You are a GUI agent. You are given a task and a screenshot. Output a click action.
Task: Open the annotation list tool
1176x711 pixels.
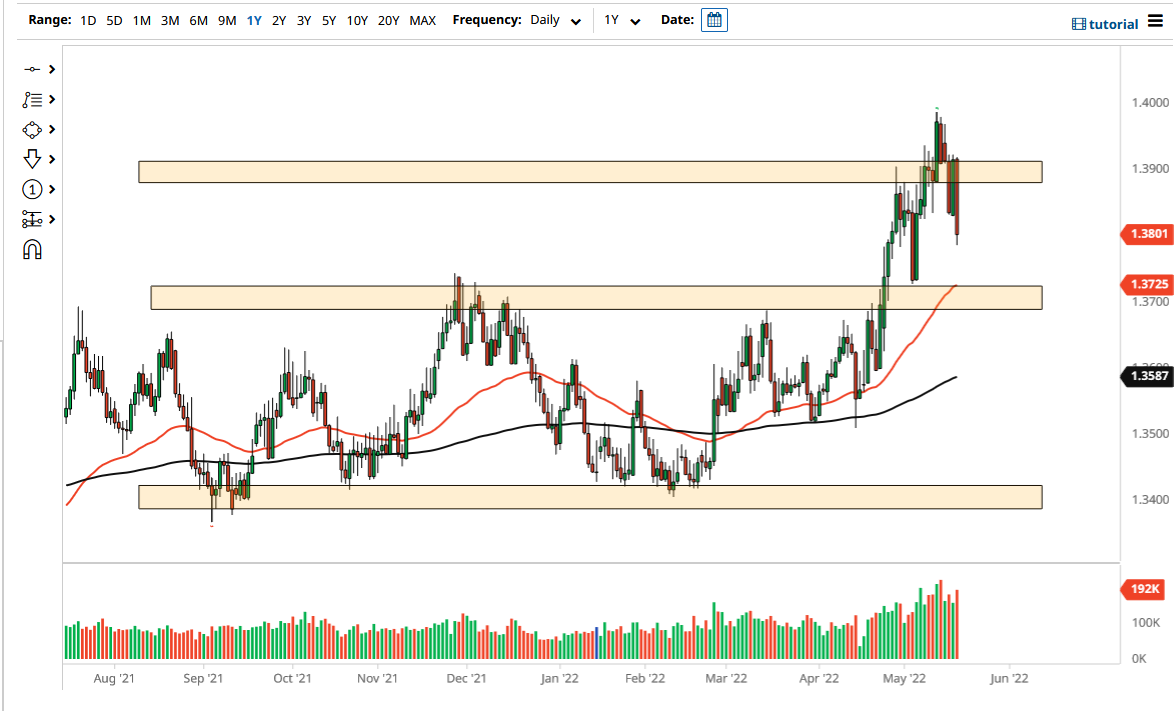[32, 100]
